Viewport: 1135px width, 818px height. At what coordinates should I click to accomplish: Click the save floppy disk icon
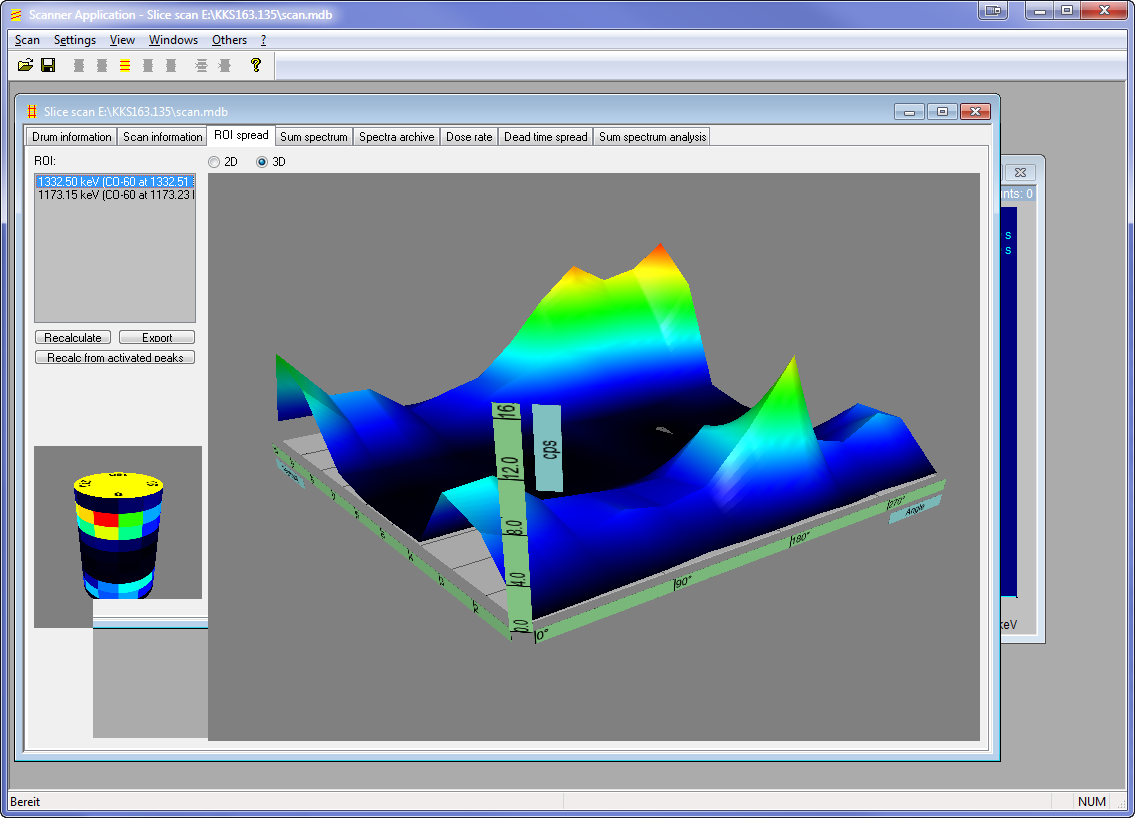(x=47, y=65)
